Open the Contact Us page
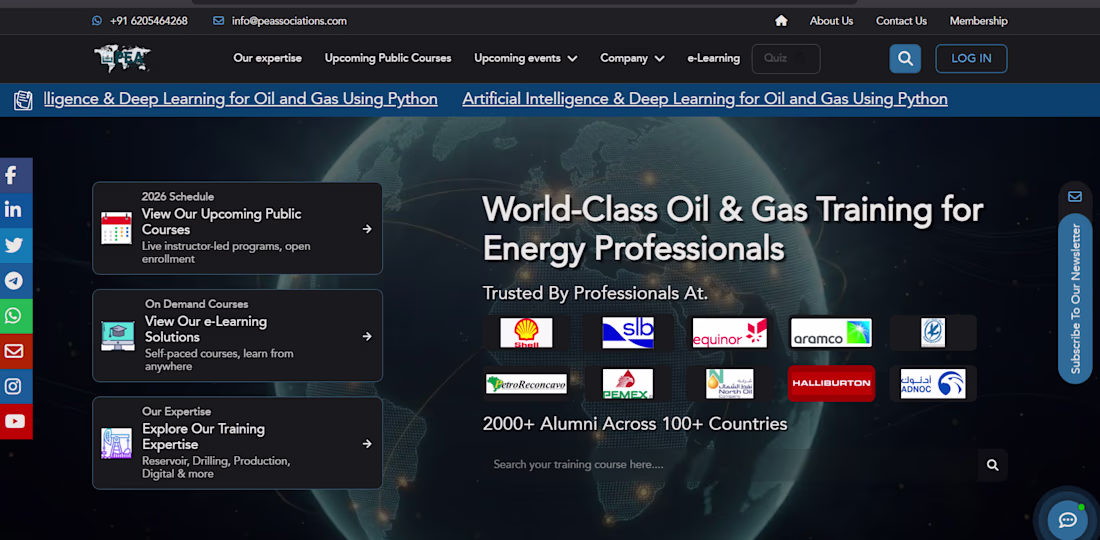Screen dimensions: 1100x540 901,21
